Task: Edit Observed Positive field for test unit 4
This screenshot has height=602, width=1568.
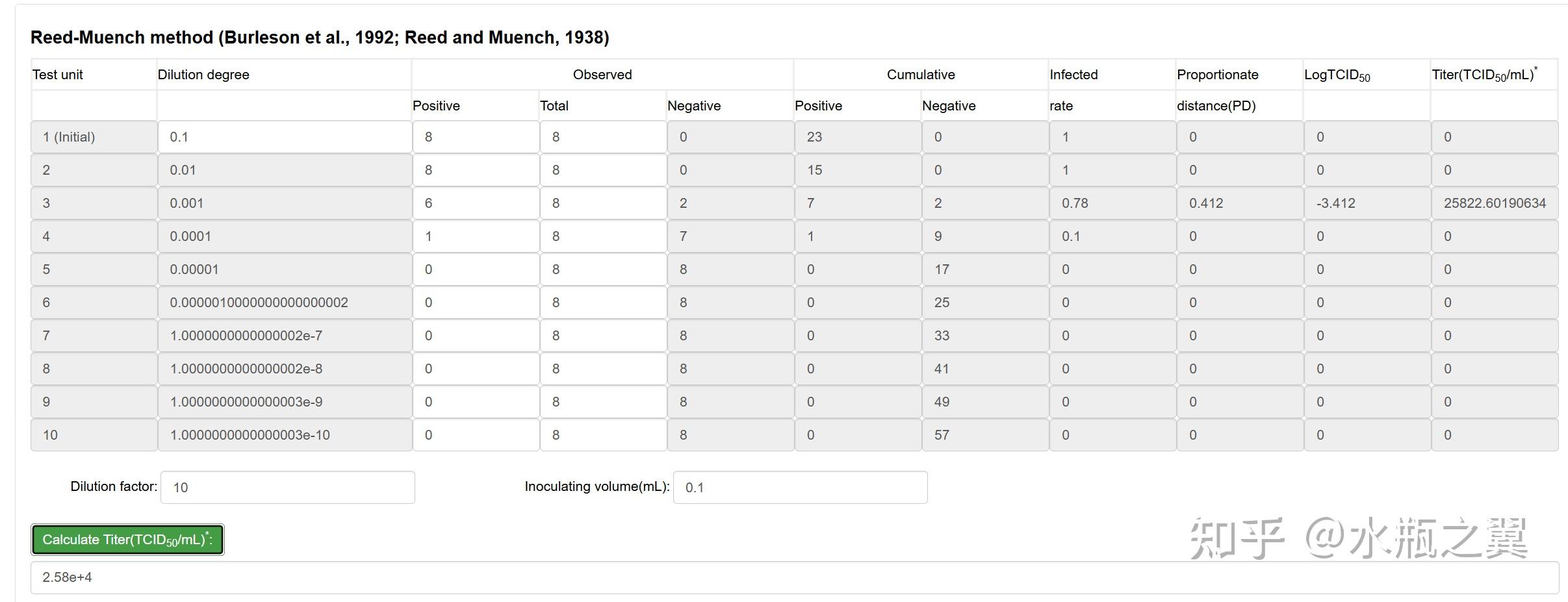Action: [x=476, y=236]
